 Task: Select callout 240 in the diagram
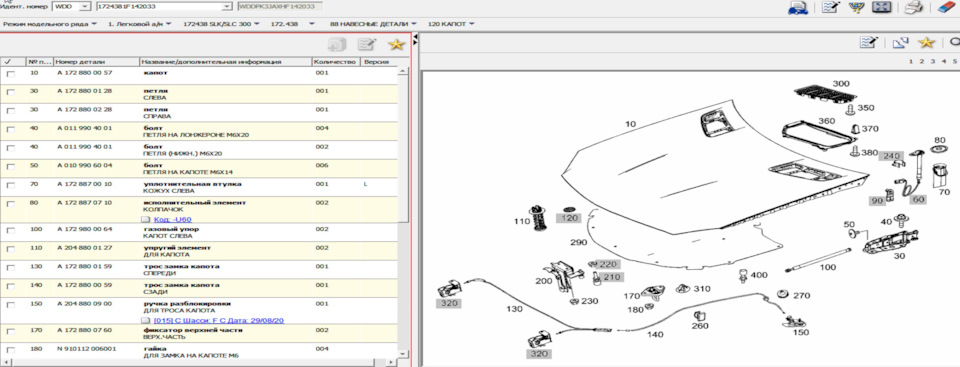[x=891, y=156]
